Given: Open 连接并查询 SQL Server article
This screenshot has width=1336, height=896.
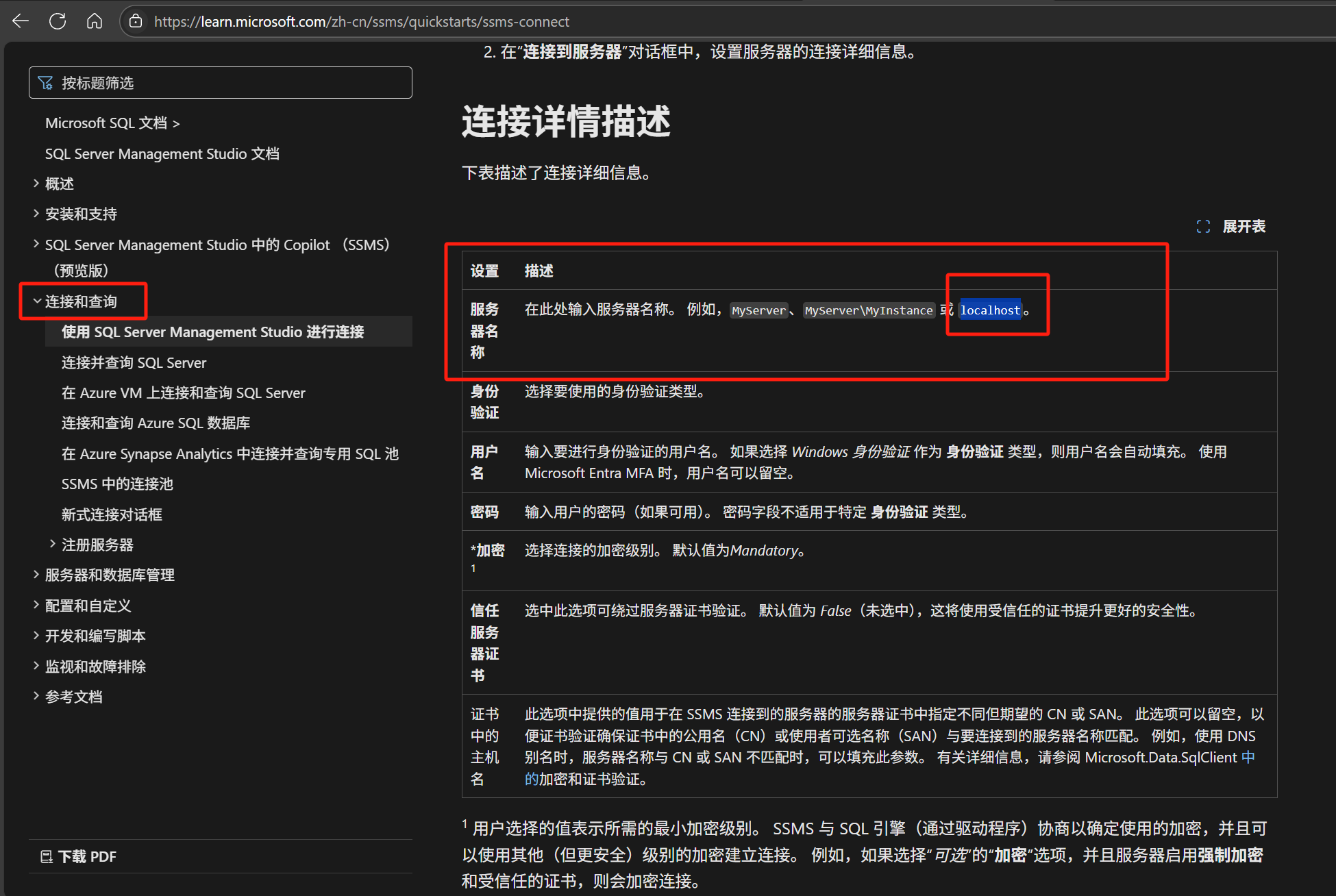Looking at the screenshot, I should coord(134,362).
